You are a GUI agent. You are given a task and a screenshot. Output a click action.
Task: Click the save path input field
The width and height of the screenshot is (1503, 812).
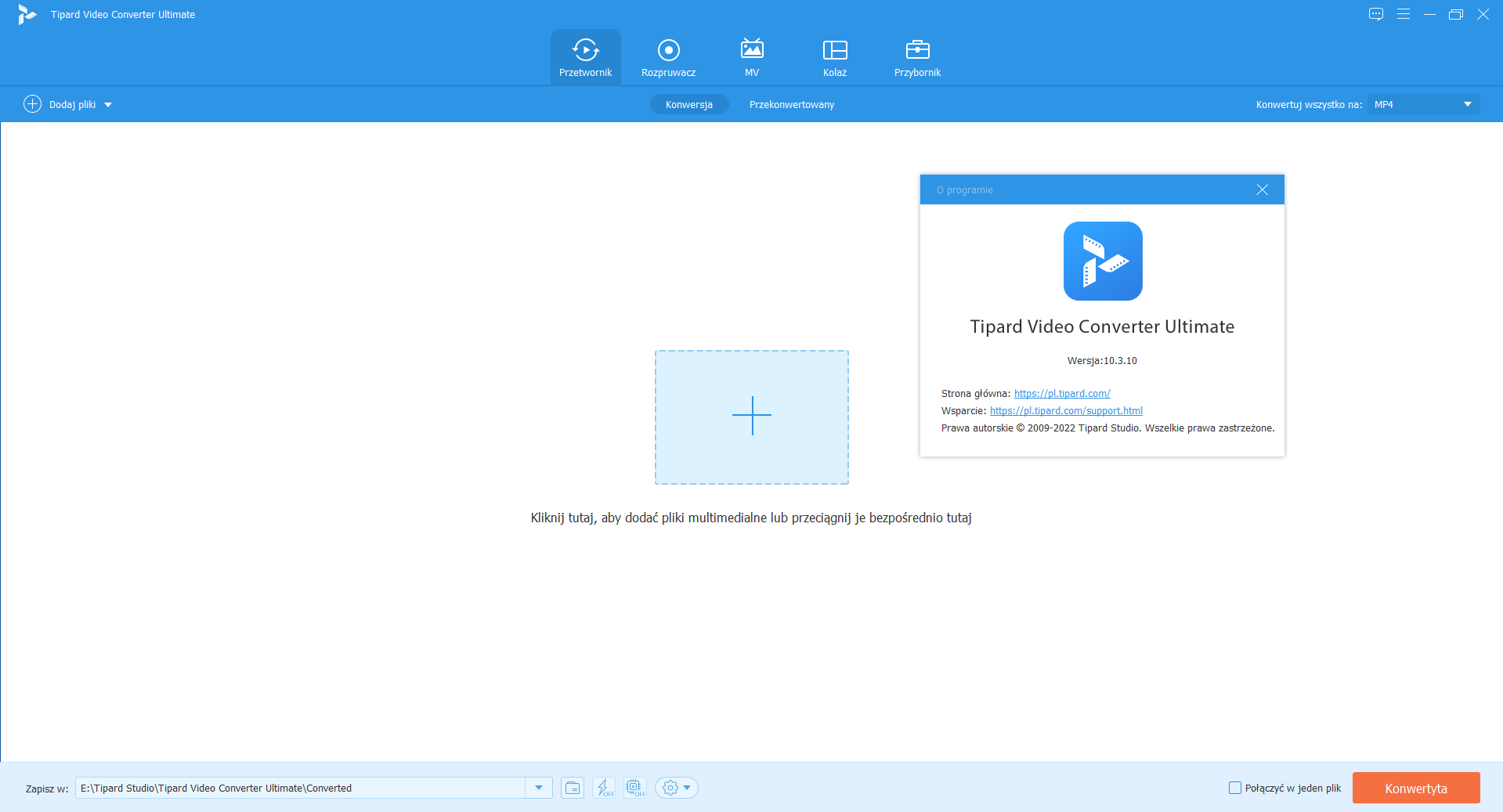300,788
